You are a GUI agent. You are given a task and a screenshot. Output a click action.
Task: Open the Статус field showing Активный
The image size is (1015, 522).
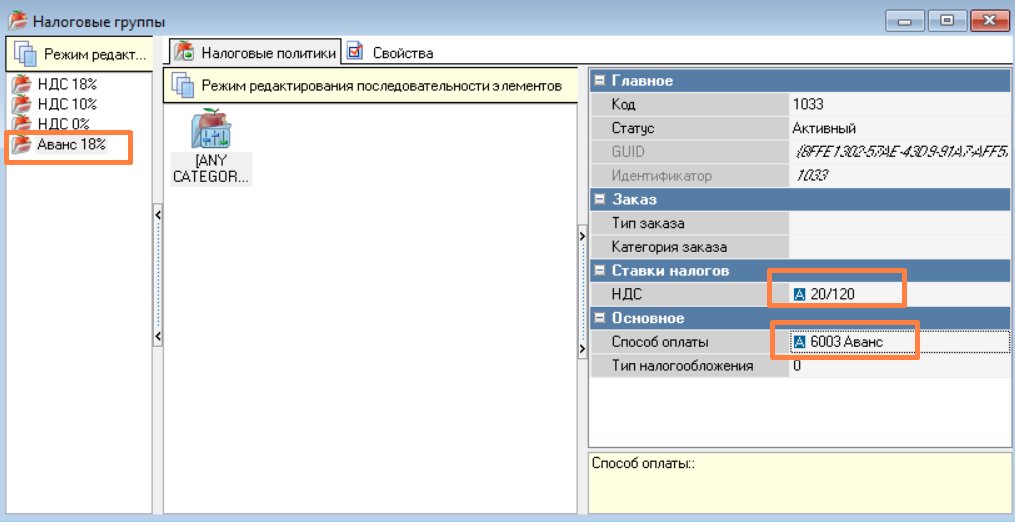click(897, 128)
